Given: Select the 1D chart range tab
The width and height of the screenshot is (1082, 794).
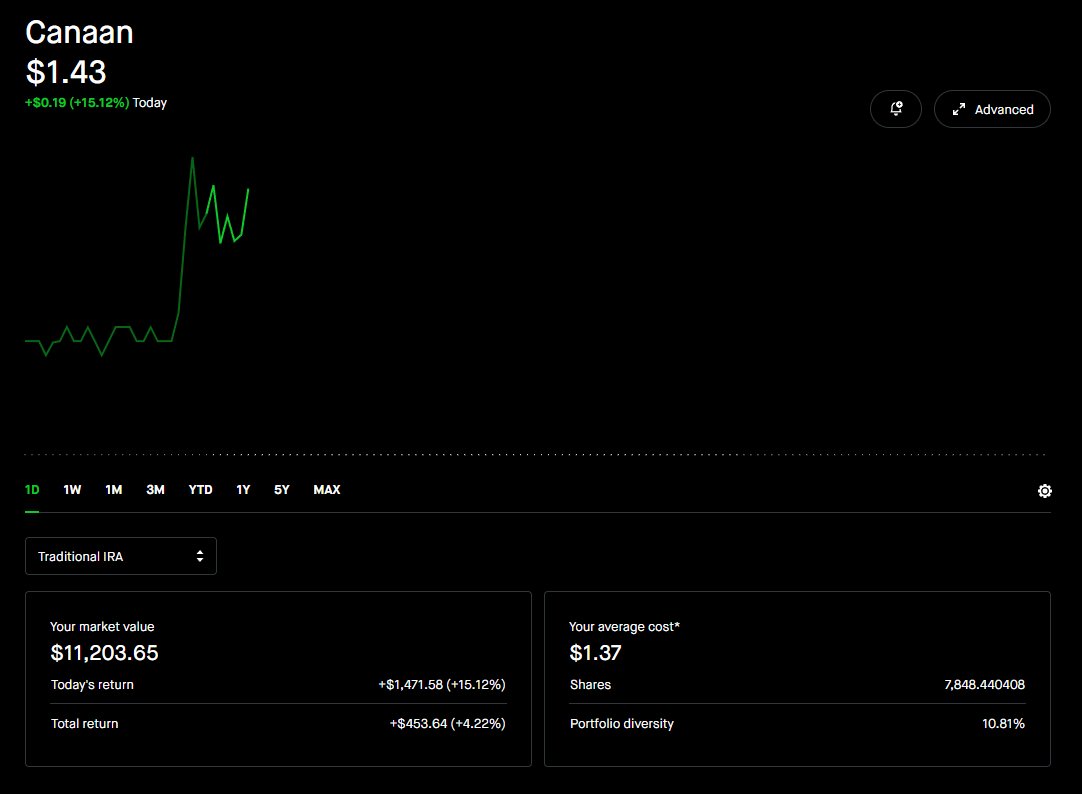Looking at the screenshot, I should tap(32, 490).
